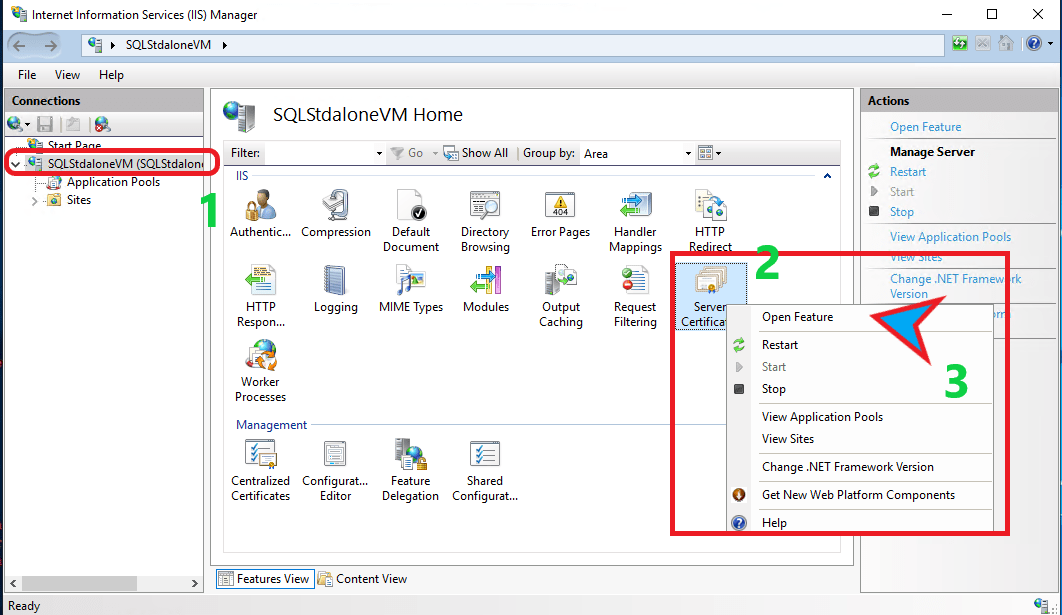Choose Stop from the context menu
1062x615 pixels.
point(773,389)
